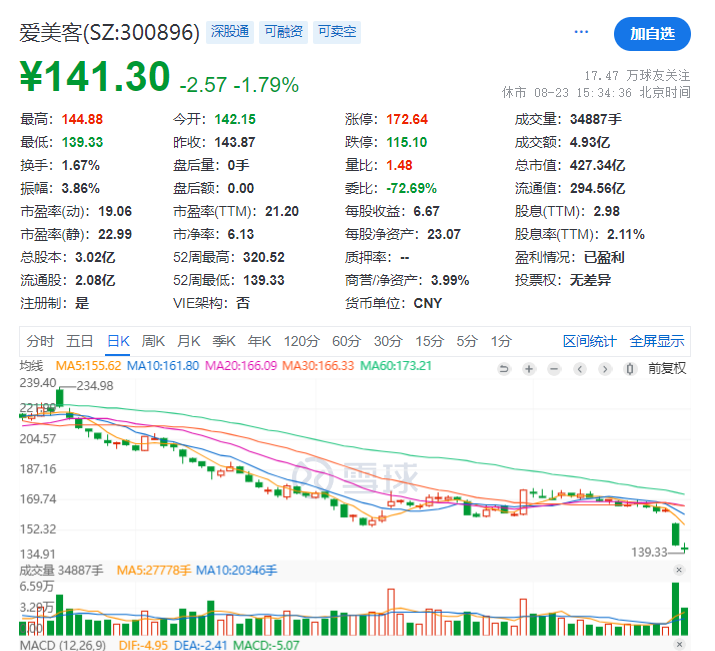Click the 货币单位 value CNY
Screen dimensions: 715x651
[x=428, y=304]
